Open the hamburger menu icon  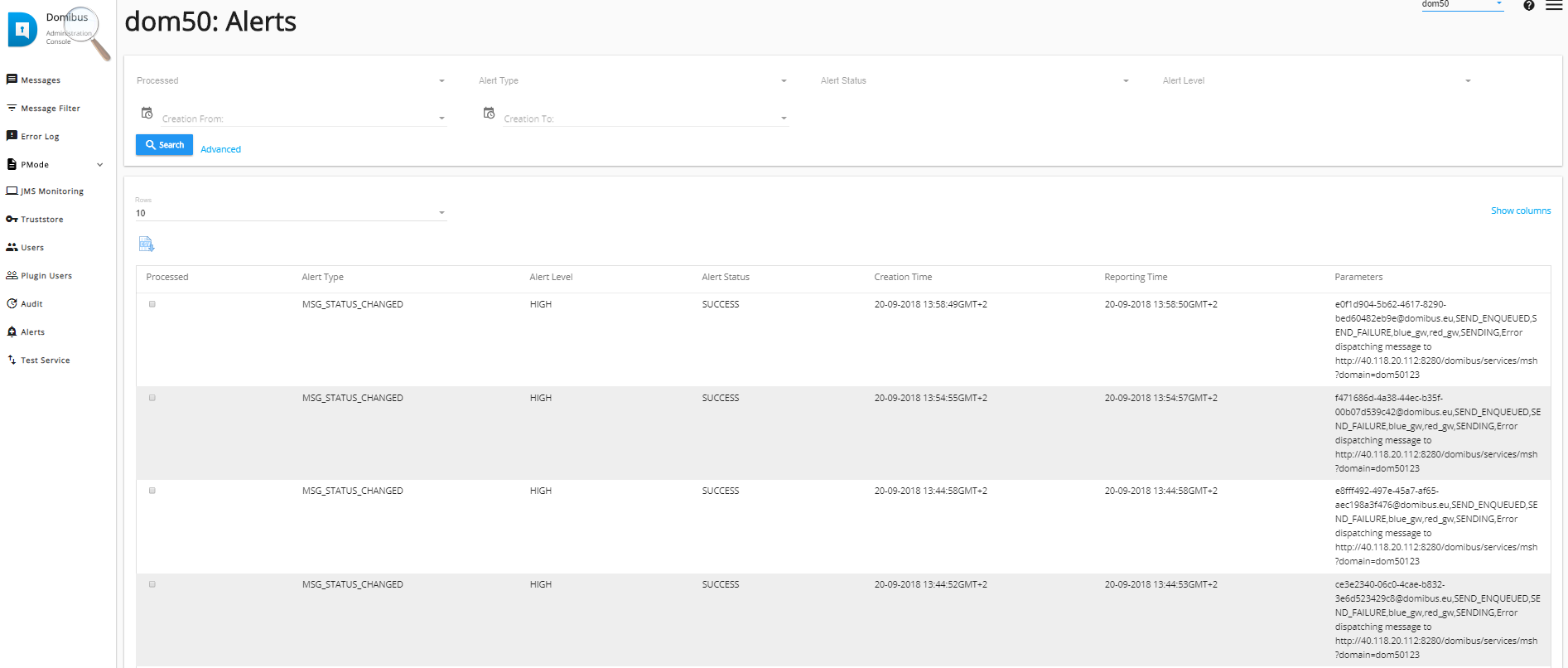coord(1554,5)
